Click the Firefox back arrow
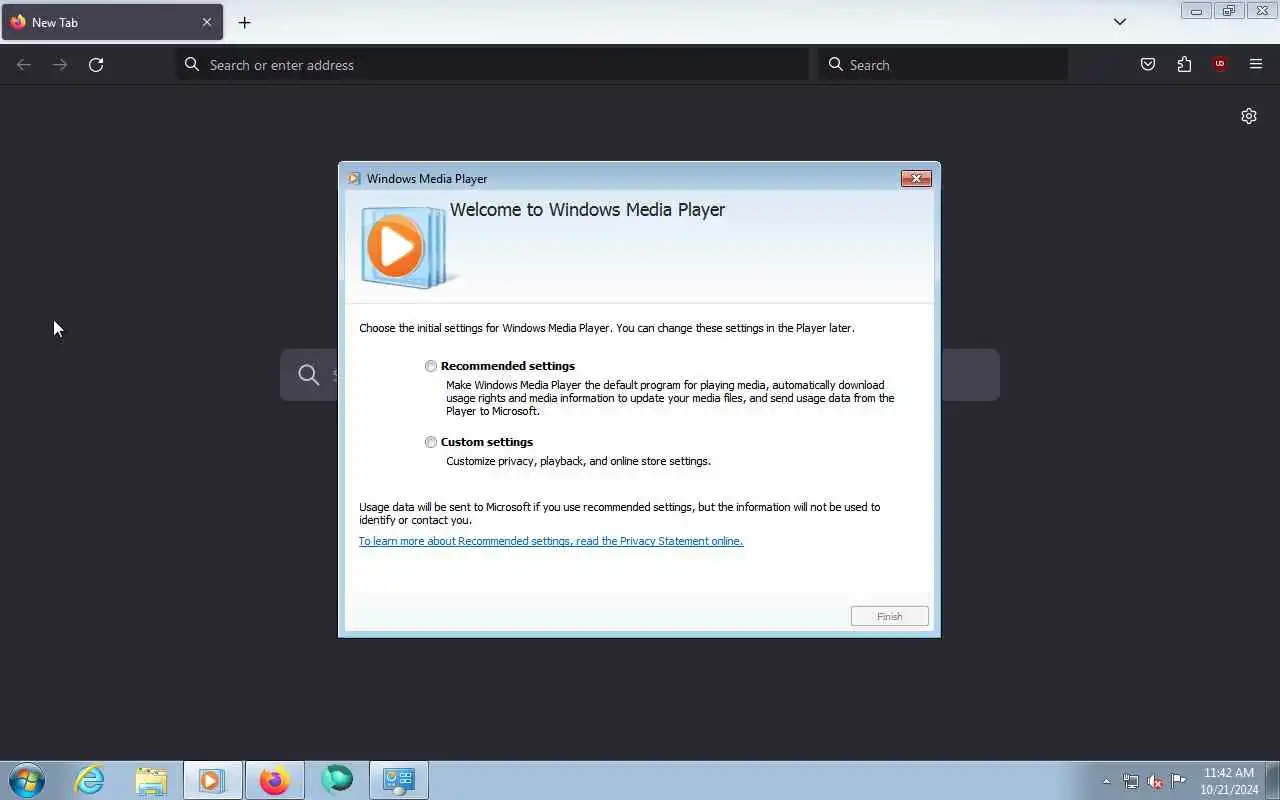 point(24,65)
